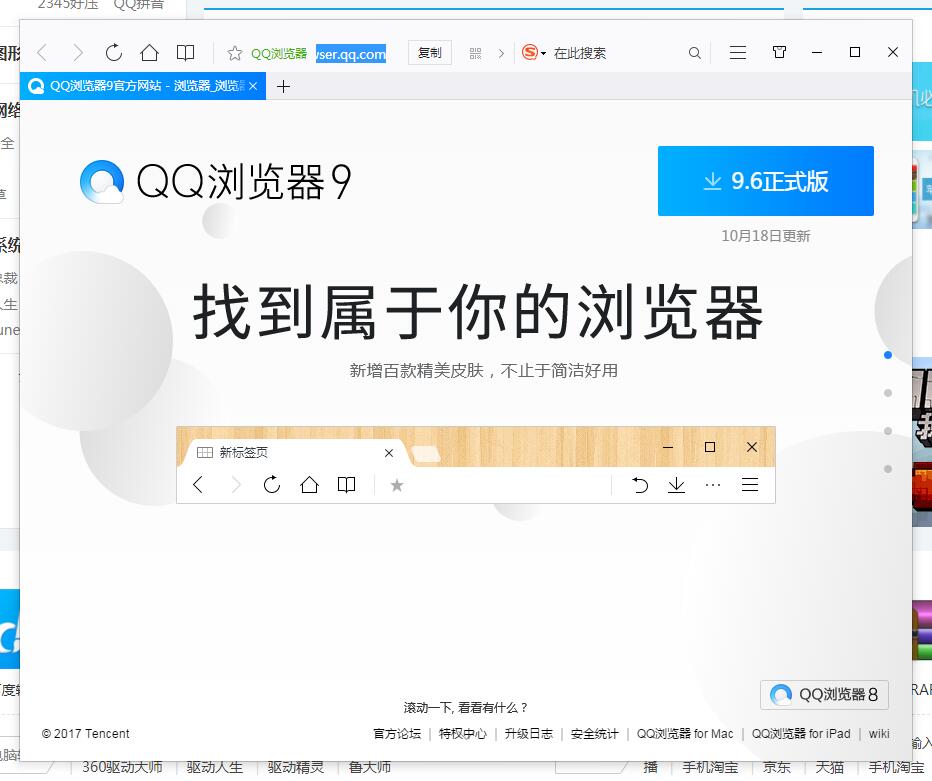This screenshot has width=932, height=781.
Task: Open the bookmarks book icon in the toolbar
Action: pyautogui.click(x=185, y=53)
